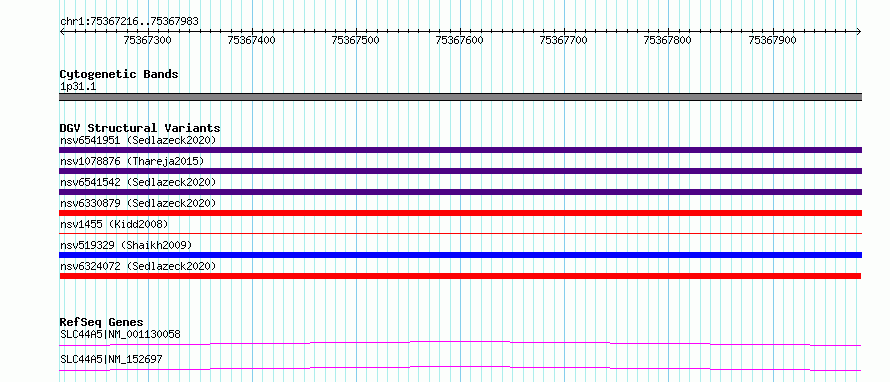
Task: Click ruler position label 75367500
Action: (356, 40)
